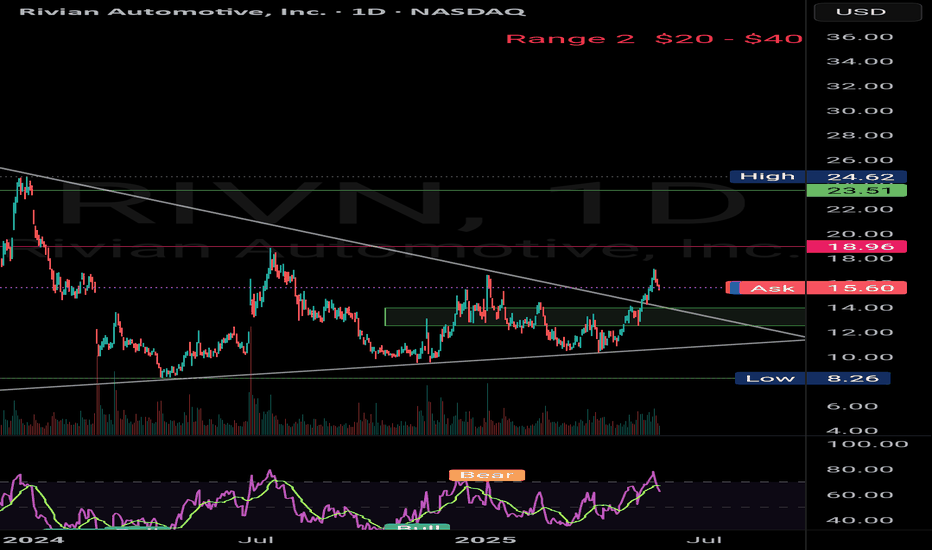Click the 32.00 price axis label

pos(860,86)
